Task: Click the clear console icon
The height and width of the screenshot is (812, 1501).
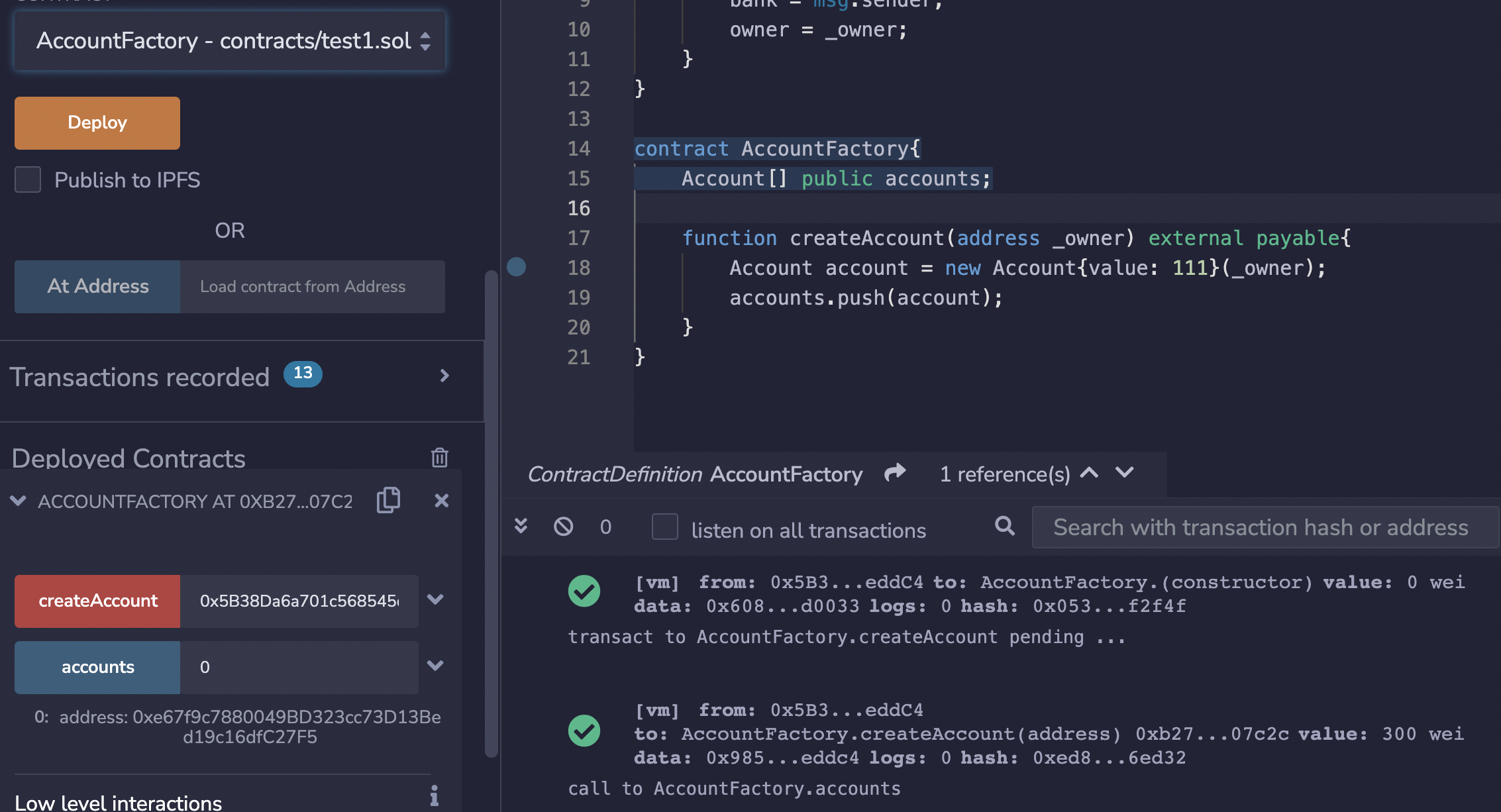Action: [564, 527]
